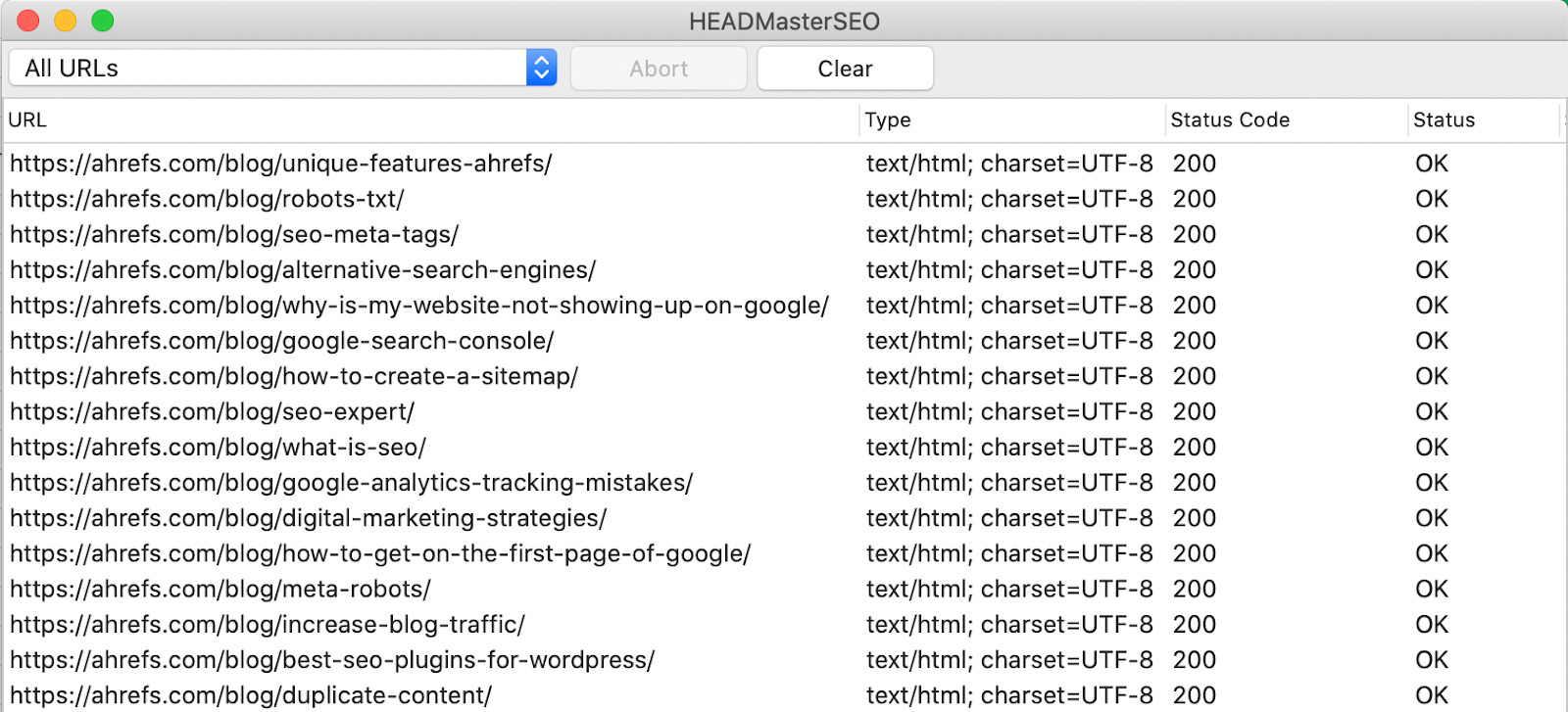
Task: Close the HEADMasterSEO window with the red button
Action: (x=28, y=21)
